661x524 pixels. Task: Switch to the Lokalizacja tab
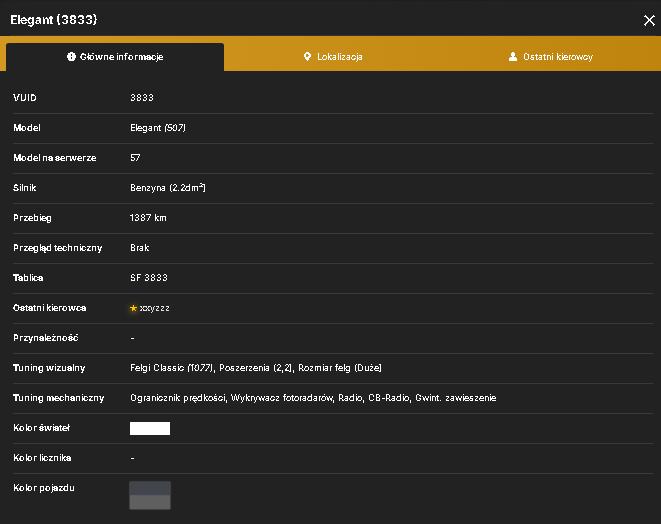(333, 57)
